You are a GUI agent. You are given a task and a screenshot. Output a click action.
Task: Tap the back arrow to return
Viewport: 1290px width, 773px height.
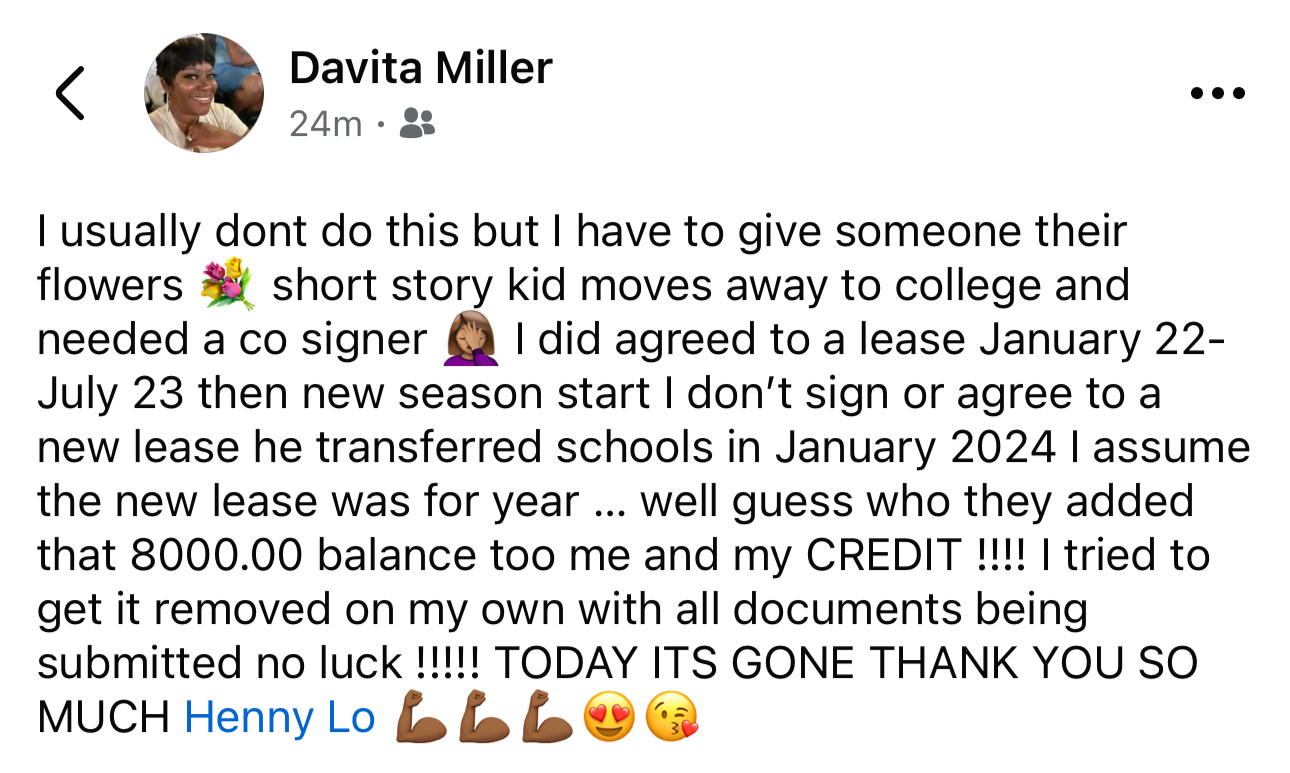click(69, 93)
